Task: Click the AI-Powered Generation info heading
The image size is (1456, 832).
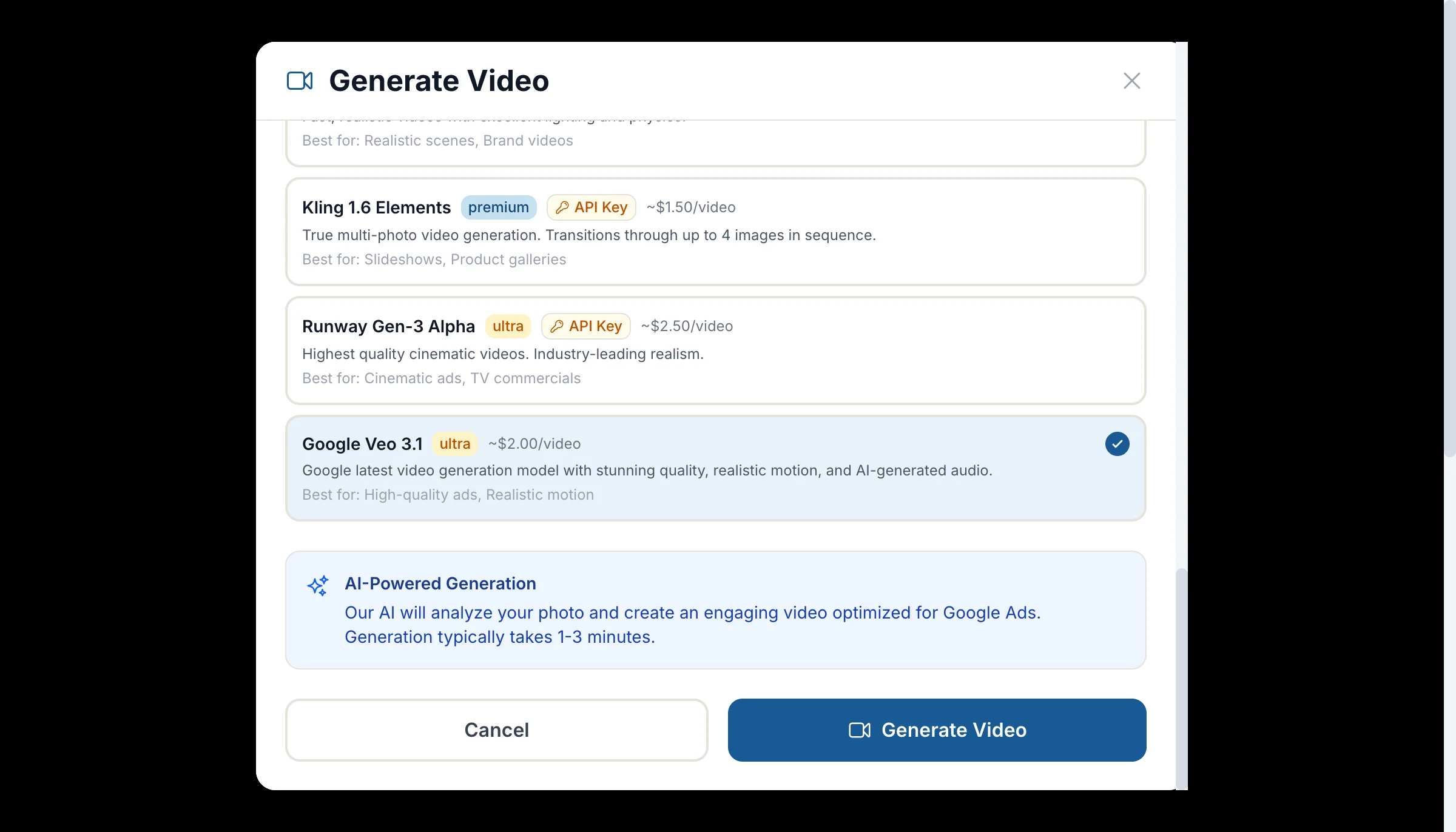Action: coord(440,583)
